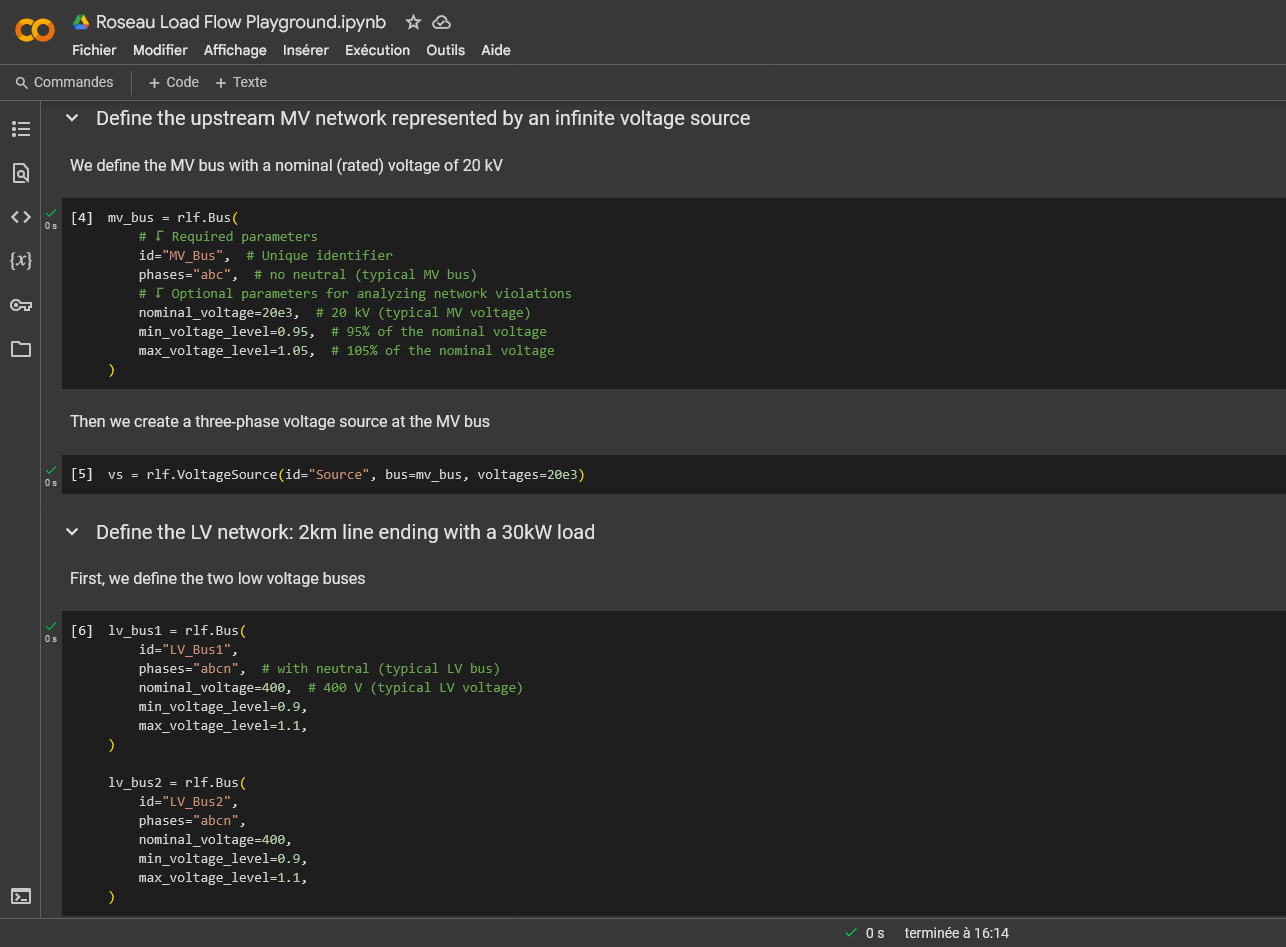
Task: Click the line id="MV_Bus" in cell [4]
Action: click(x=266, y=255)
